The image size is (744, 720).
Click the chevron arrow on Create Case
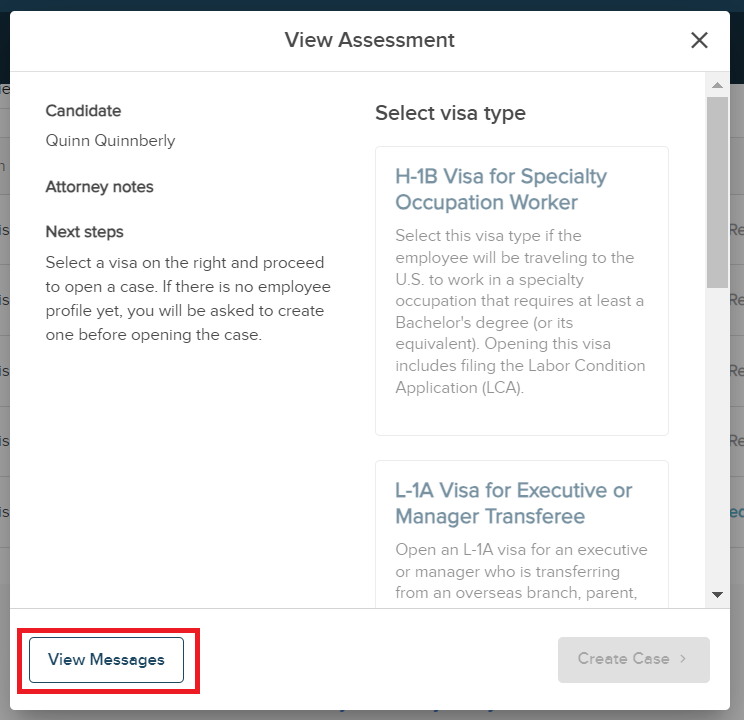(683, 659)
